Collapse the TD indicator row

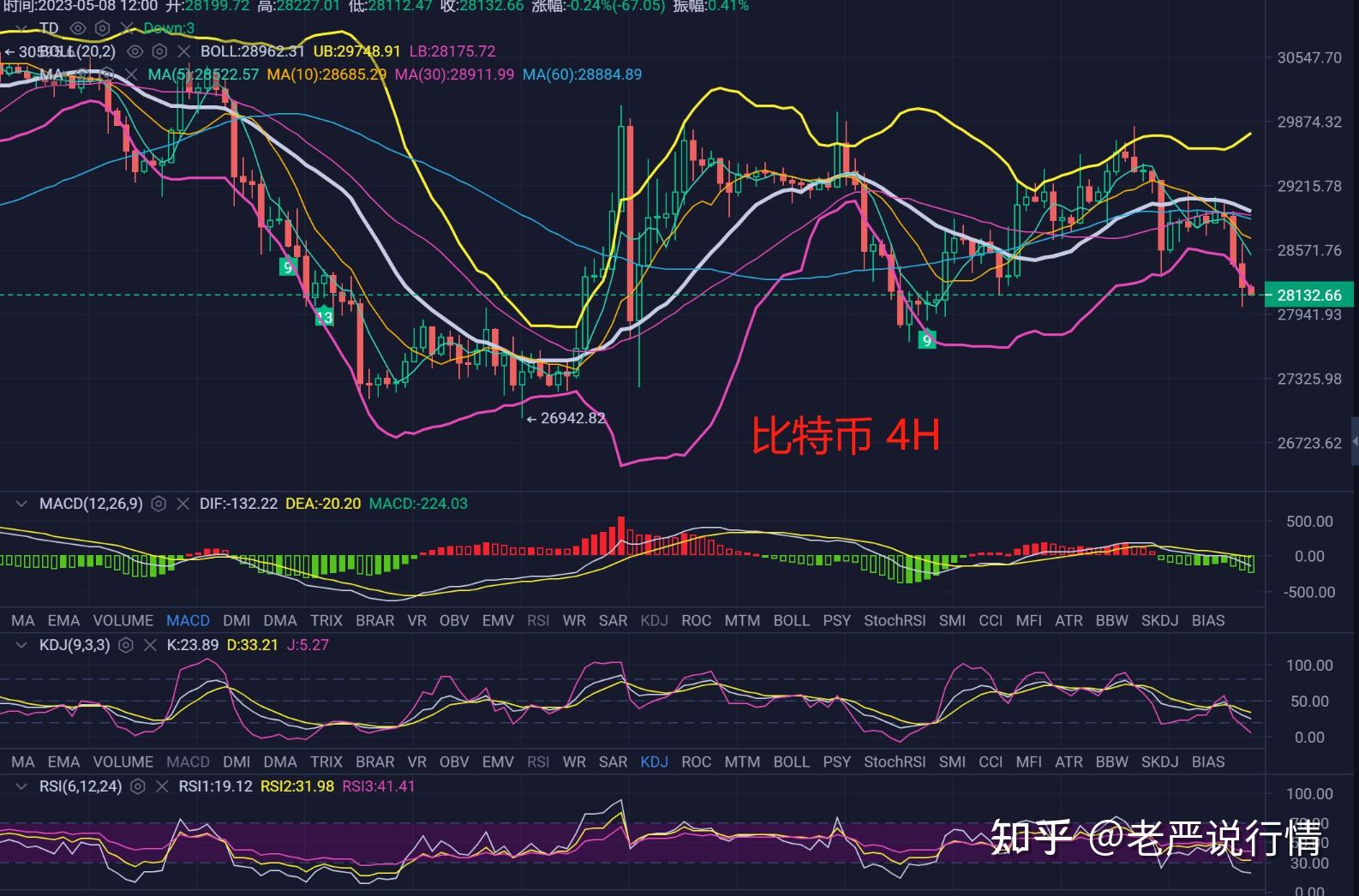click(x=21, y=28)
